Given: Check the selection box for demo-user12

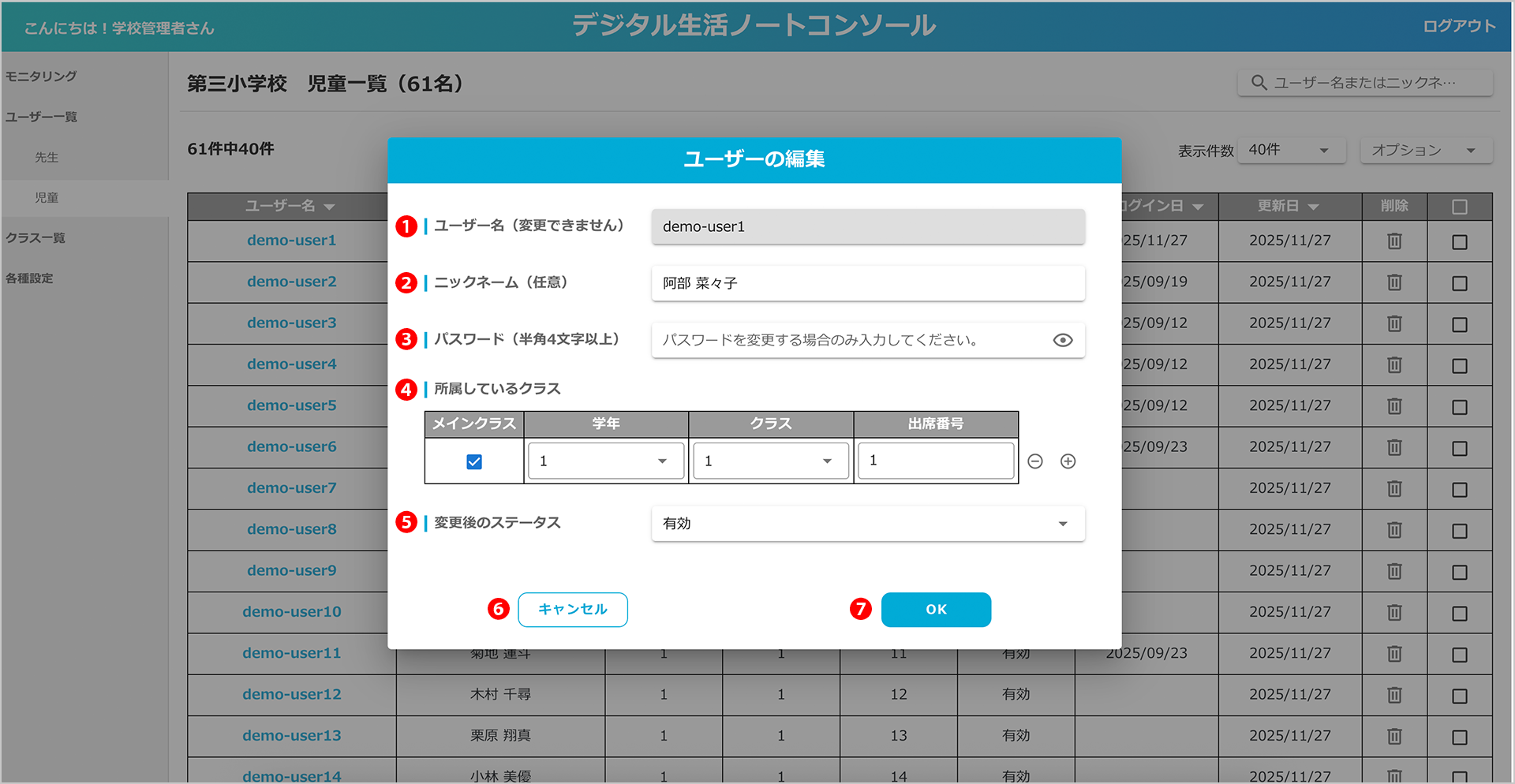Looking at the screenshot, I should (x=1459, y=696).
